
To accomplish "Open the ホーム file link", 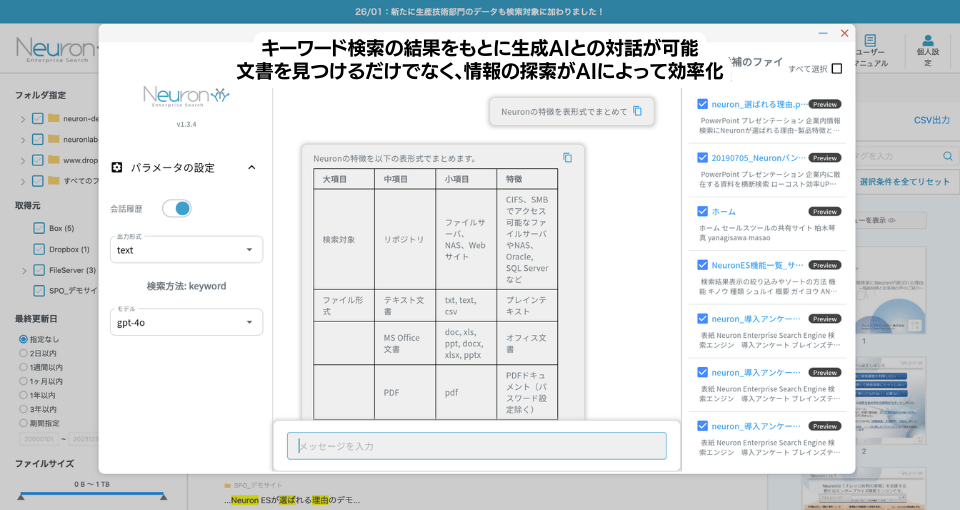I will [724, 211].
